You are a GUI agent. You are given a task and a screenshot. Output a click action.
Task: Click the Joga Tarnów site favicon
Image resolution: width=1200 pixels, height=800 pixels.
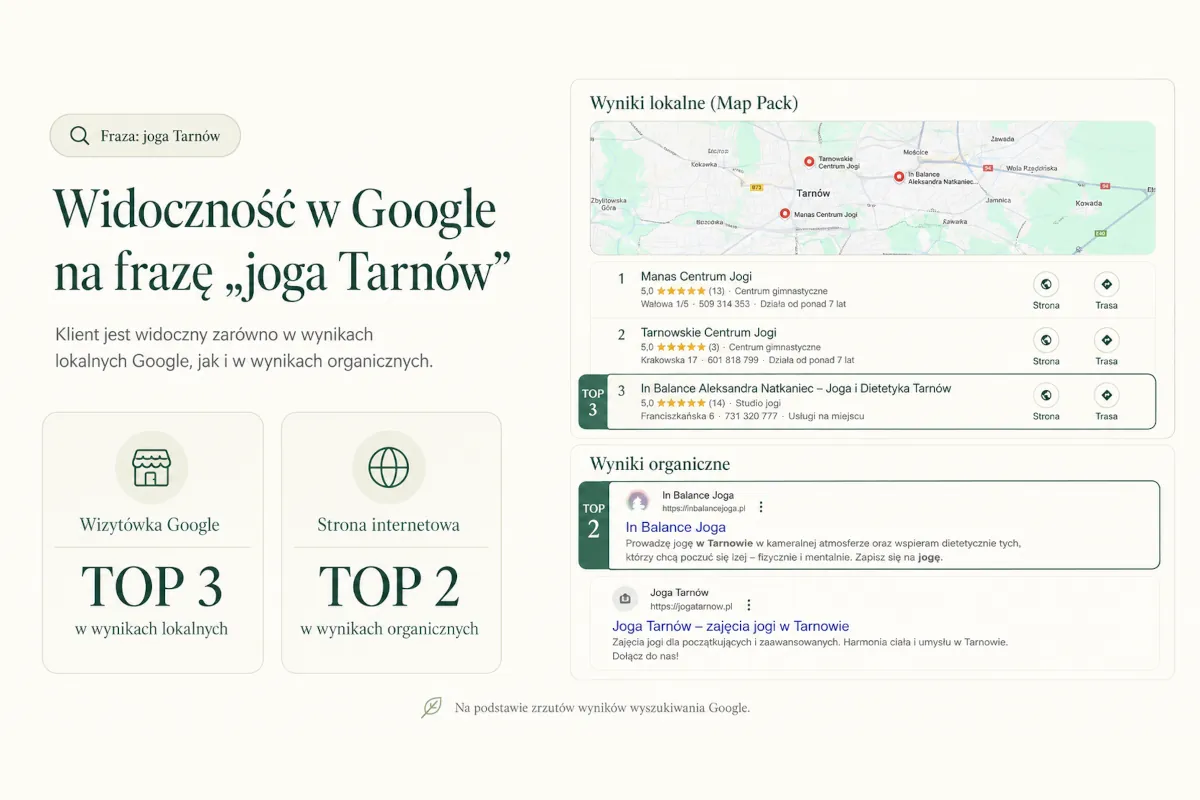point(625,599)
